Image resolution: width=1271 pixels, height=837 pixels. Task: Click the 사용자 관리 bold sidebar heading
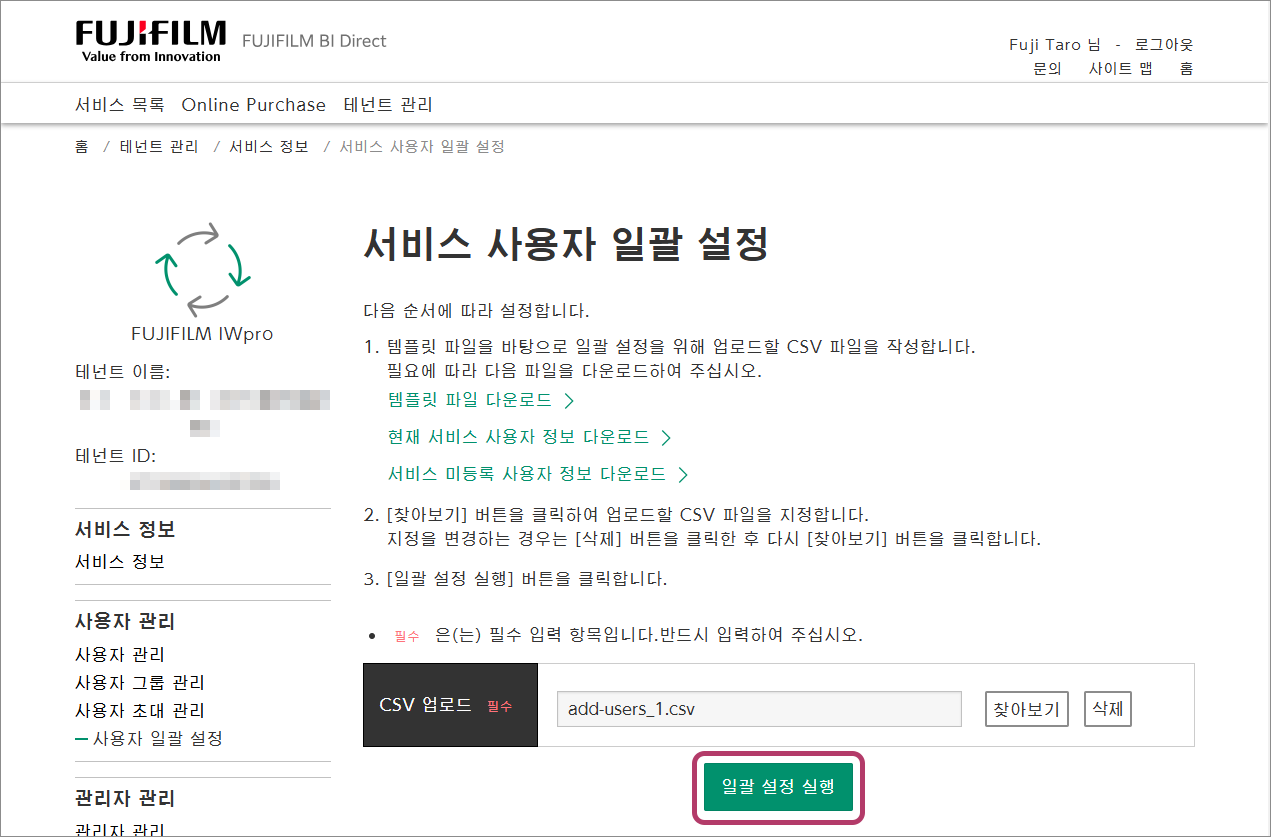coord(125,622)
